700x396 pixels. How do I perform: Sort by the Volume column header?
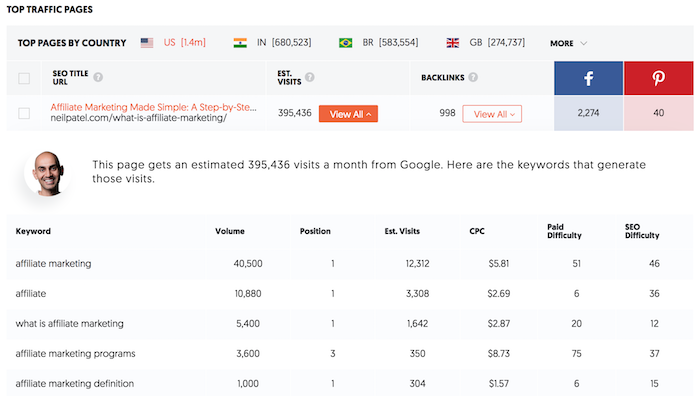coord(230,231)
